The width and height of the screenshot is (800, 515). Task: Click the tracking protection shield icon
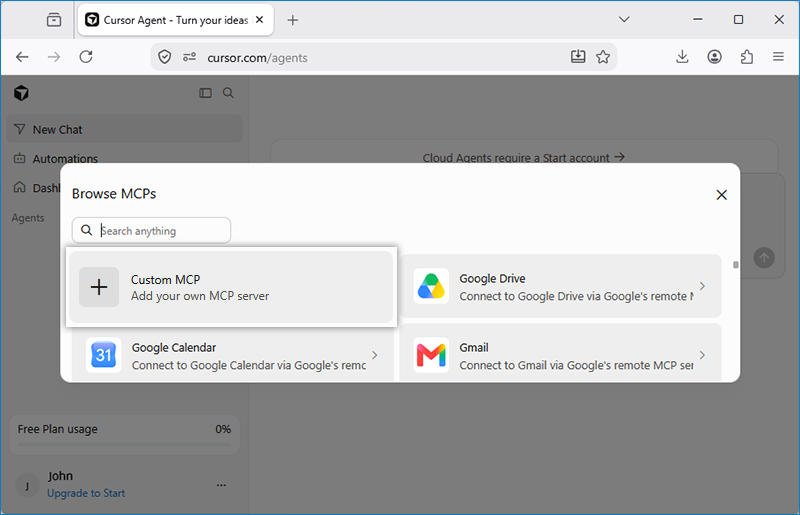(x=164, y=57)
